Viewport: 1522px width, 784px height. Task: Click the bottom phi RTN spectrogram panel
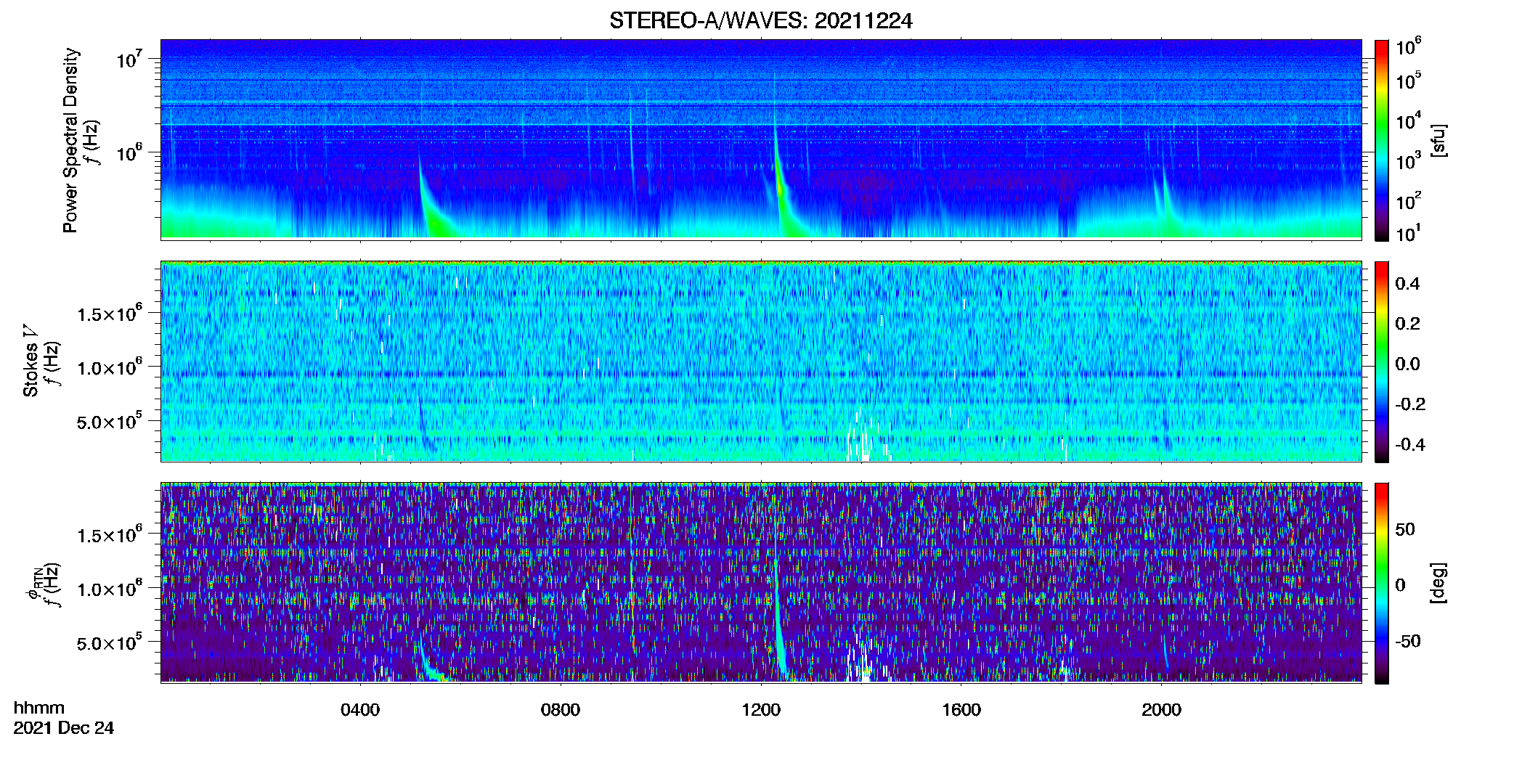761,583
